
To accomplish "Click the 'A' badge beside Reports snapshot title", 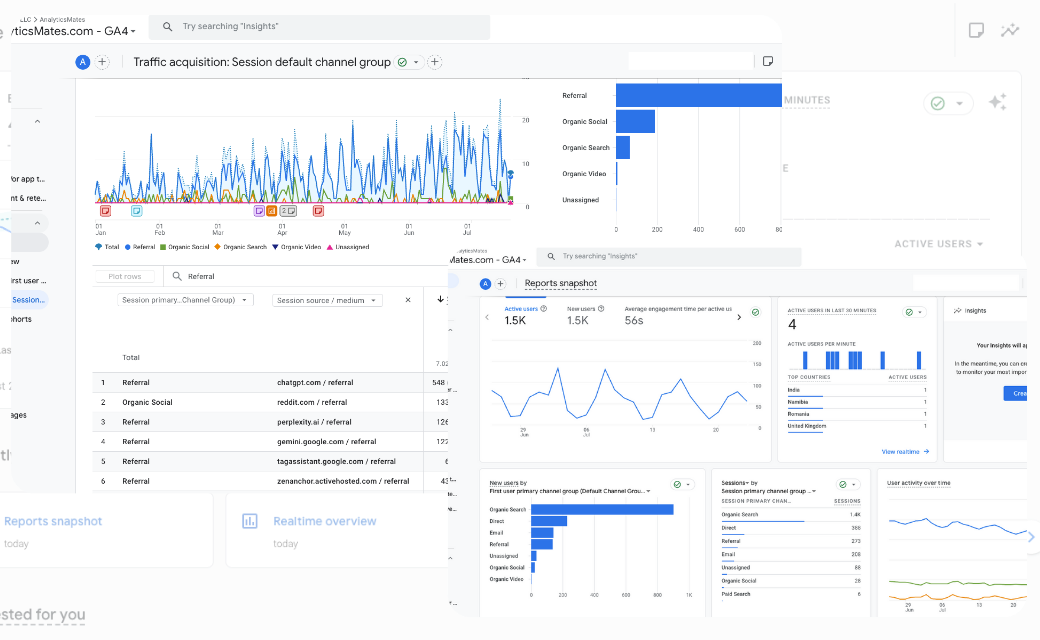I will pos(486,284).
